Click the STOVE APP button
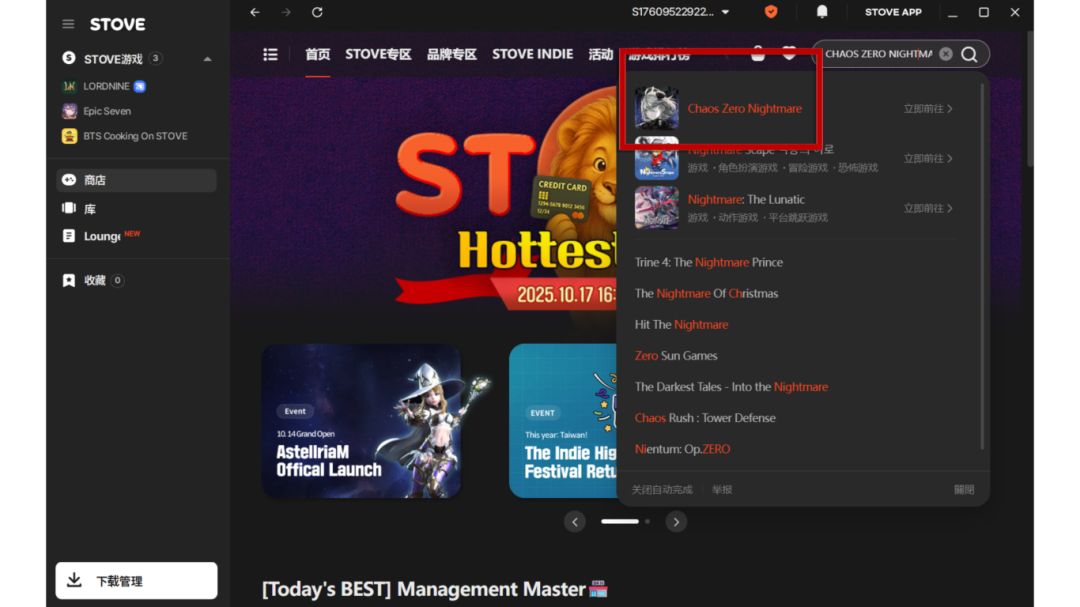 click(893, 12)
